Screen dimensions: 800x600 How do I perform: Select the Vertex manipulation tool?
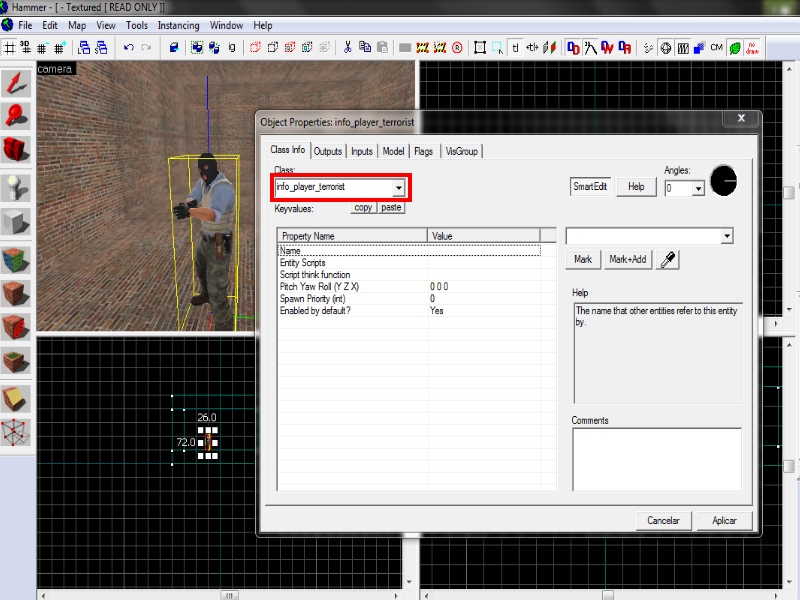coord(16,433)
